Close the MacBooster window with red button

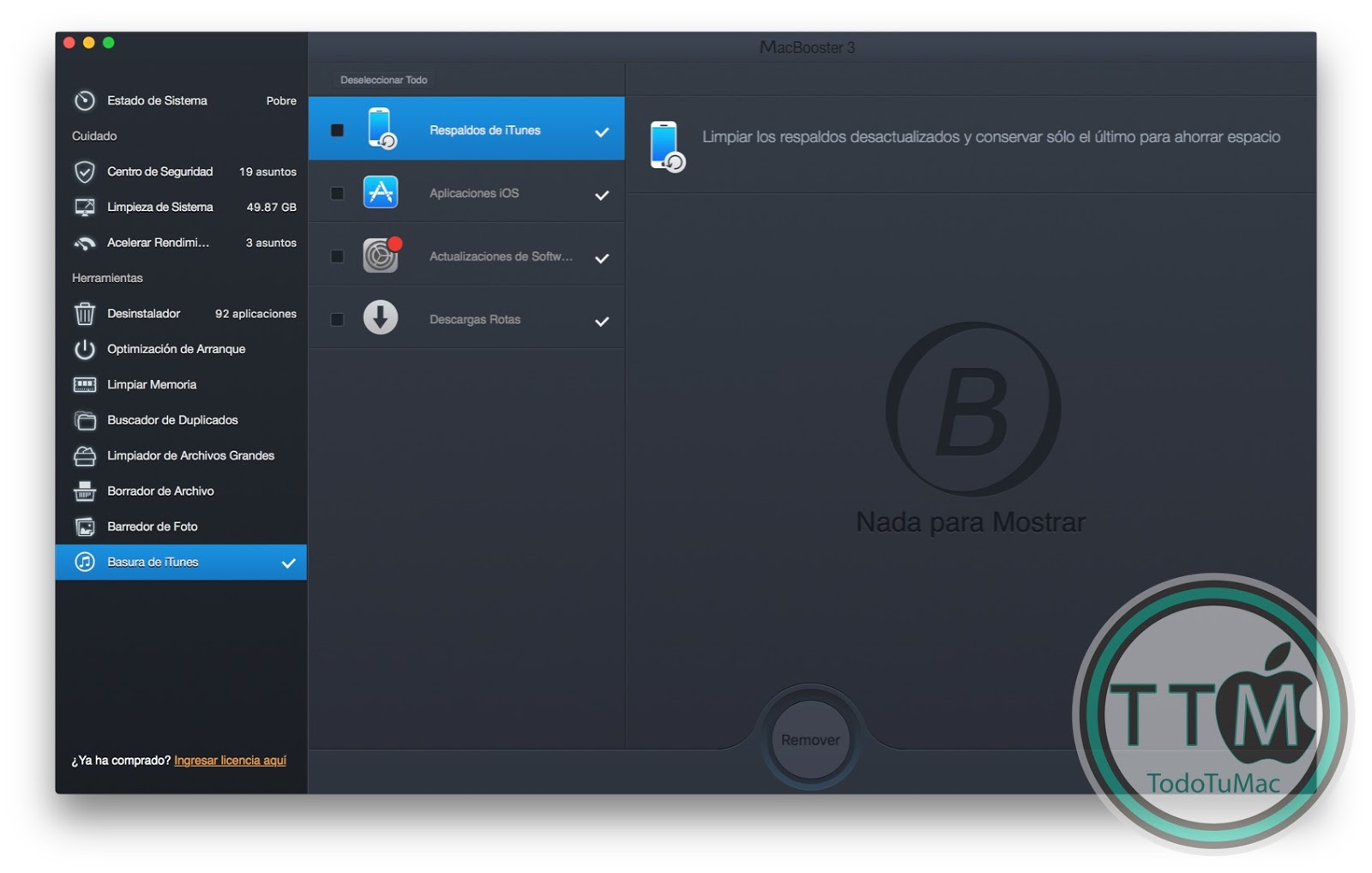point(69,43)
